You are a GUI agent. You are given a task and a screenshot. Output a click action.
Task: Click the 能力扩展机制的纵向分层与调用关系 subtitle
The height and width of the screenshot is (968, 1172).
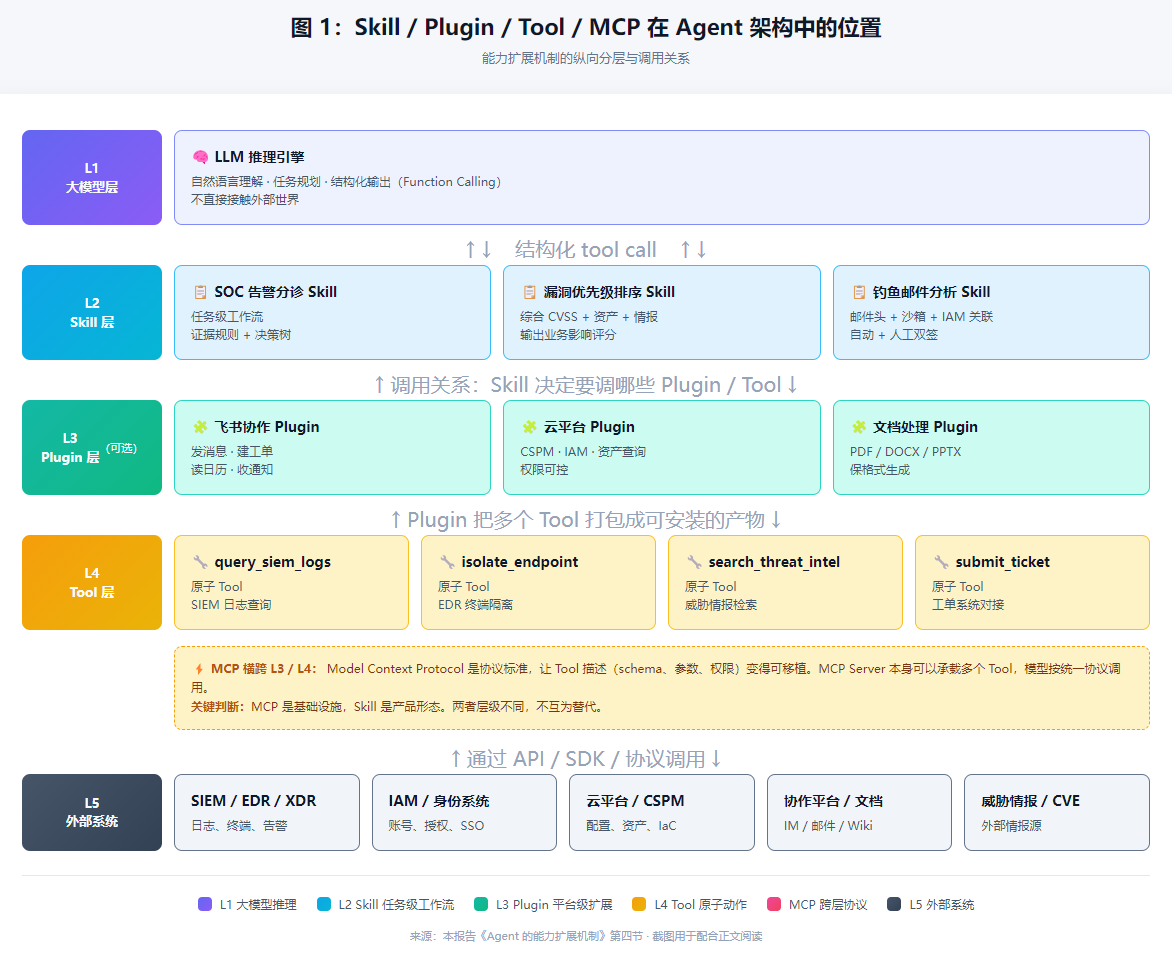586,58
